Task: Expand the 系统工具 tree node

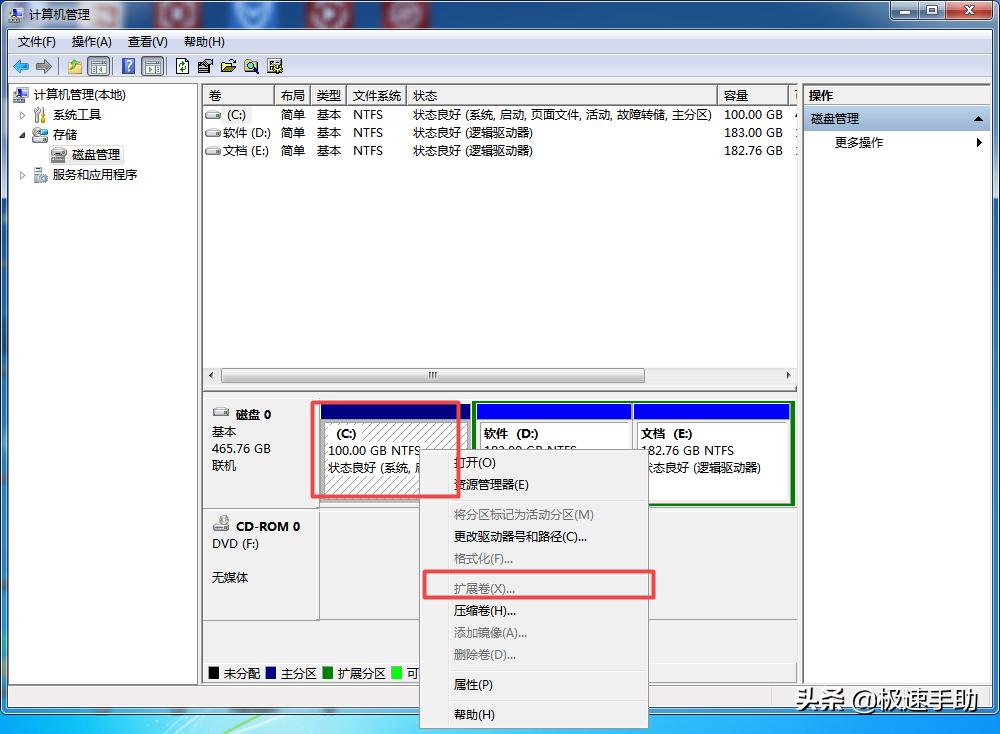Action: click(x=22, y=114)
